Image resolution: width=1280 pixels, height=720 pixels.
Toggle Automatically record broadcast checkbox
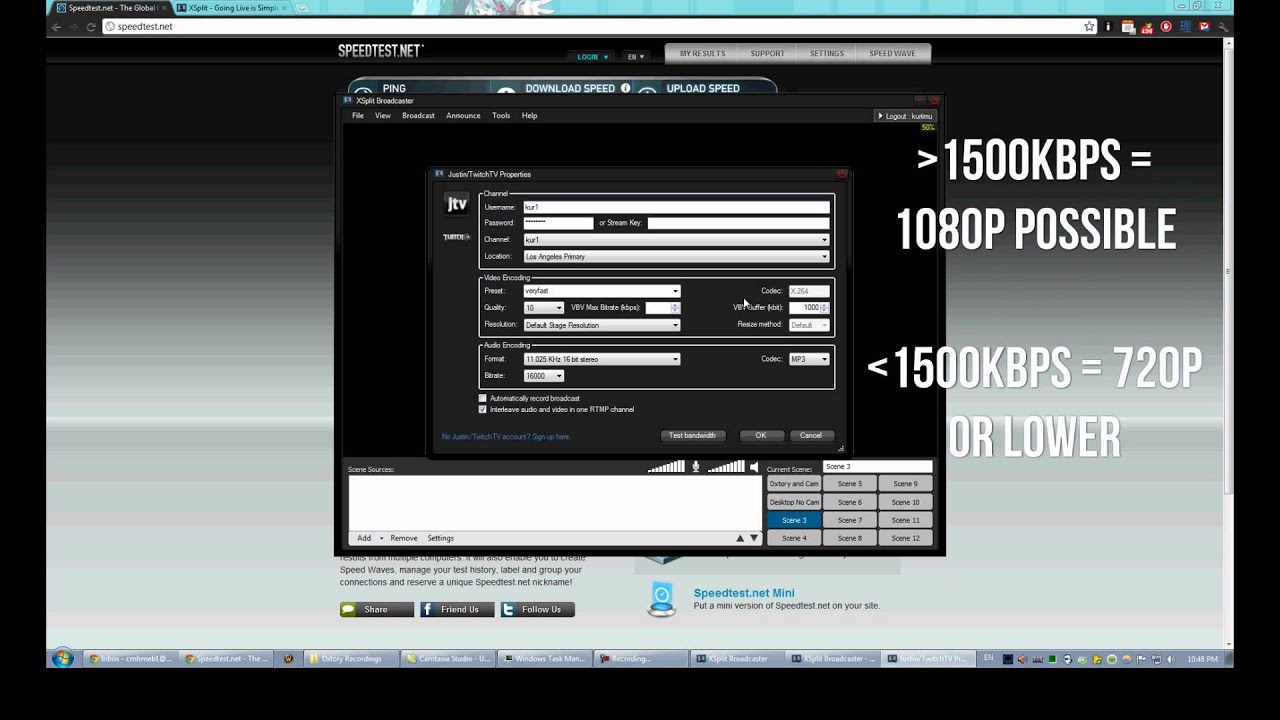click(483, 398)
